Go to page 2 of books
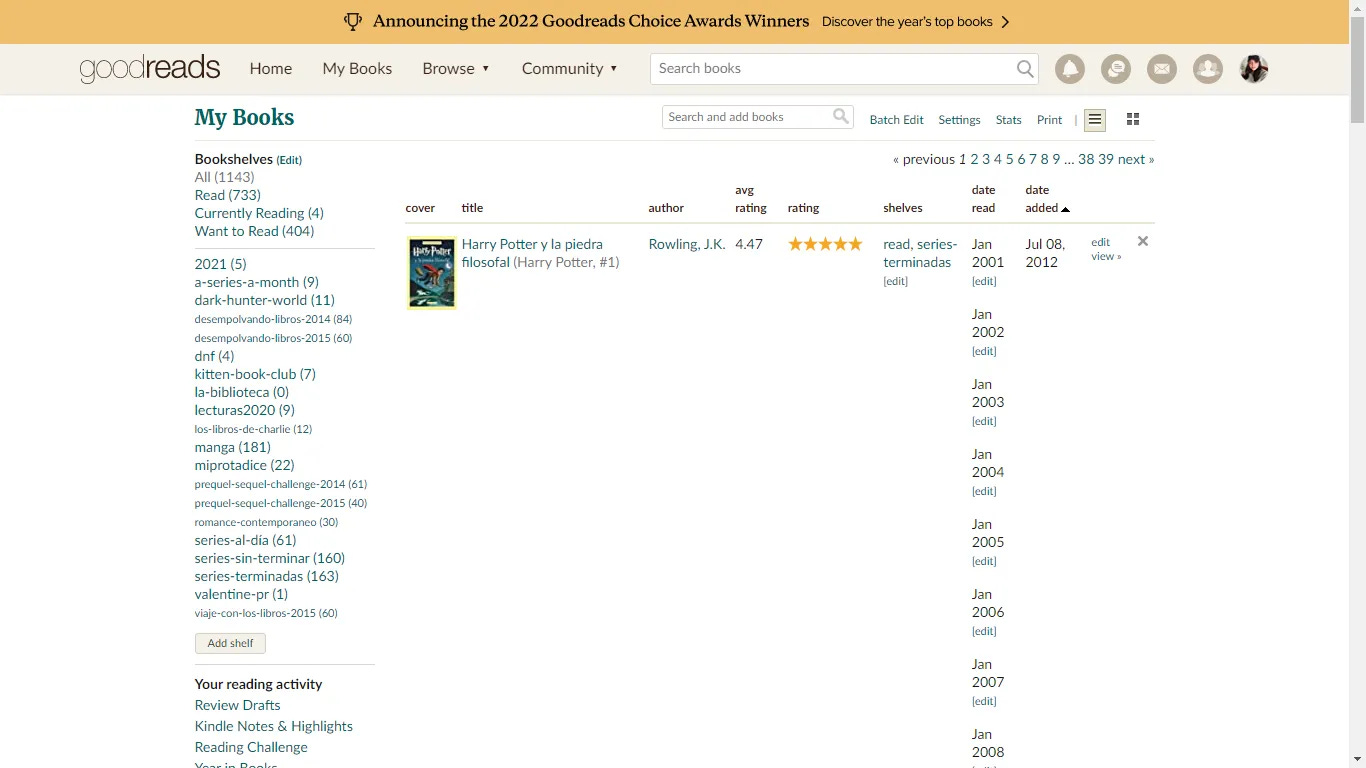 [x=974, y=159]
